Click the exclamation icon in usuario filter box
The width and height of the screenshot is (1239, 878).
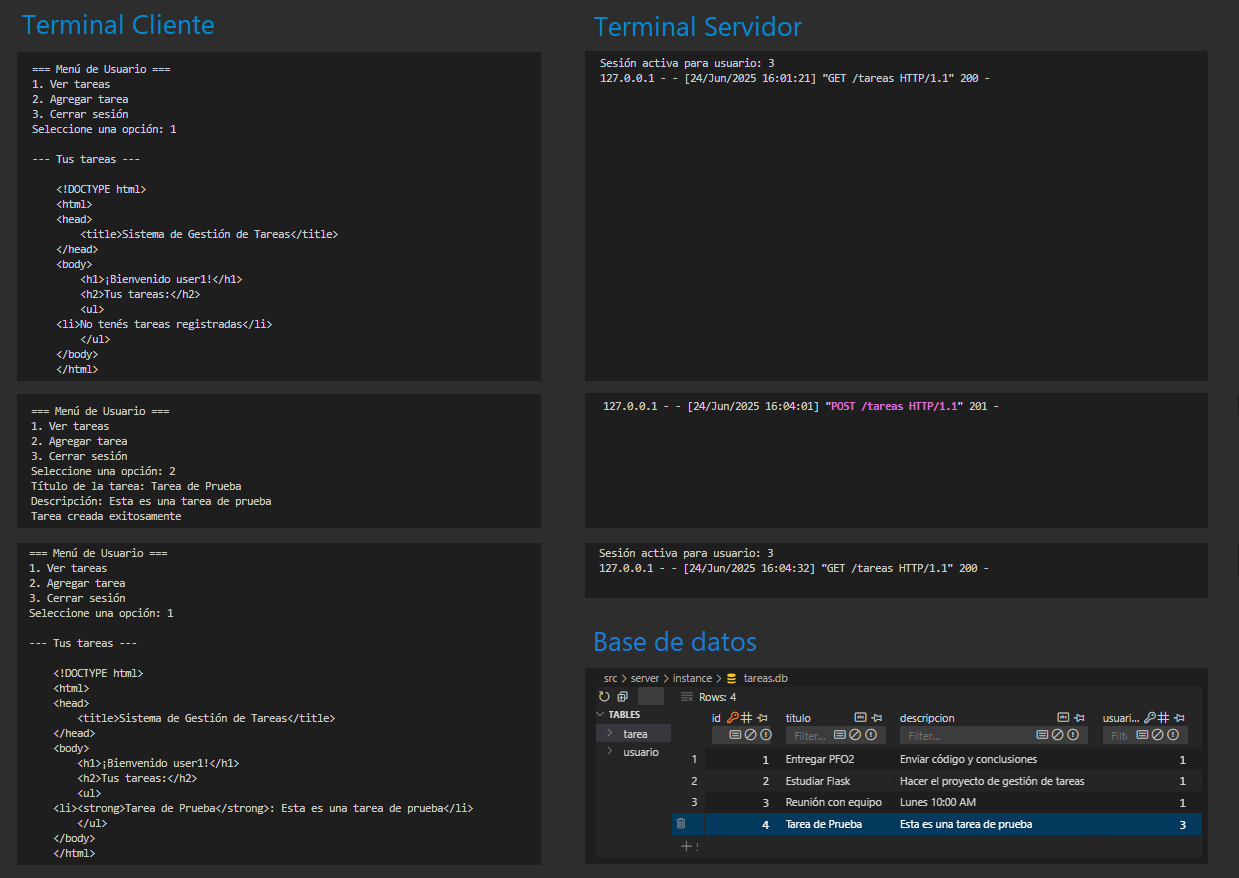[1173, 735]
